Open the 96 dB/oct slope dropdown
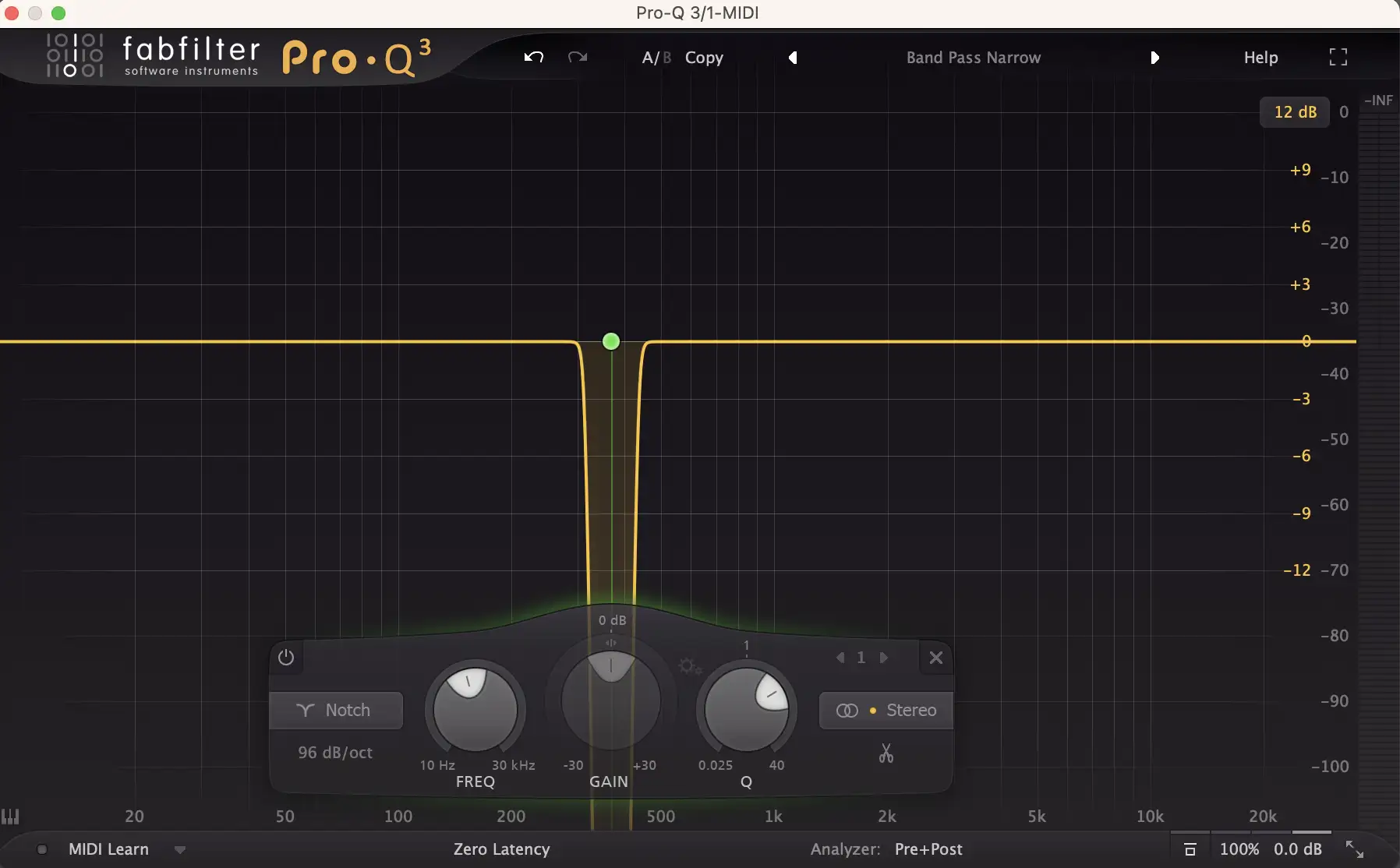 [x=335, y=753]
